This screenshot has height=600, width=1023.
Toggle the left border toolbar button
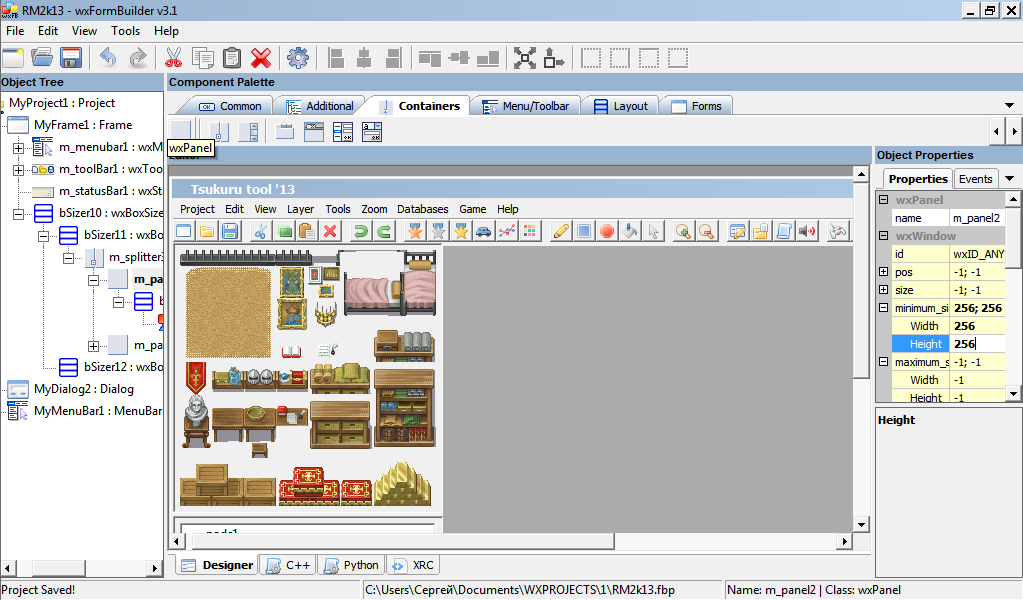coord(592,58)
